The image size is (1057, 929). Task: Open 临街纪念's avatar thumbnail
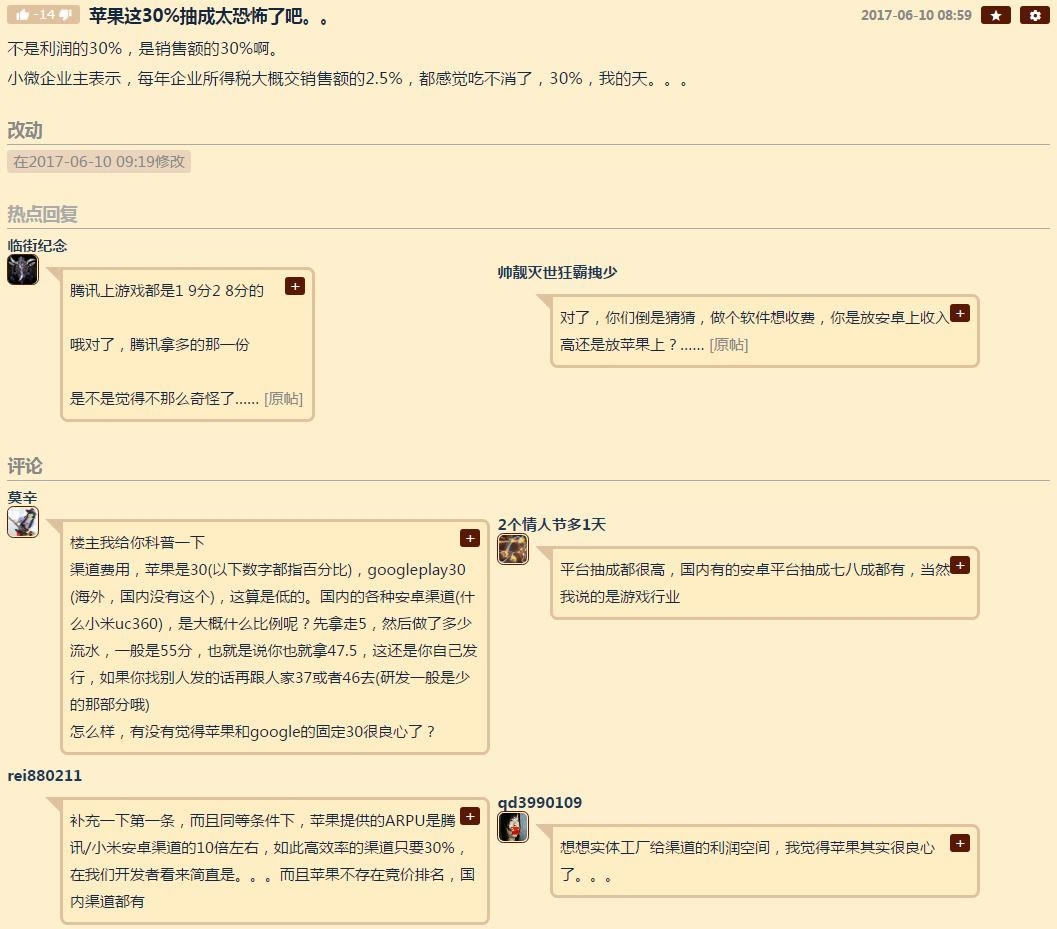click(x=22, y=270)
